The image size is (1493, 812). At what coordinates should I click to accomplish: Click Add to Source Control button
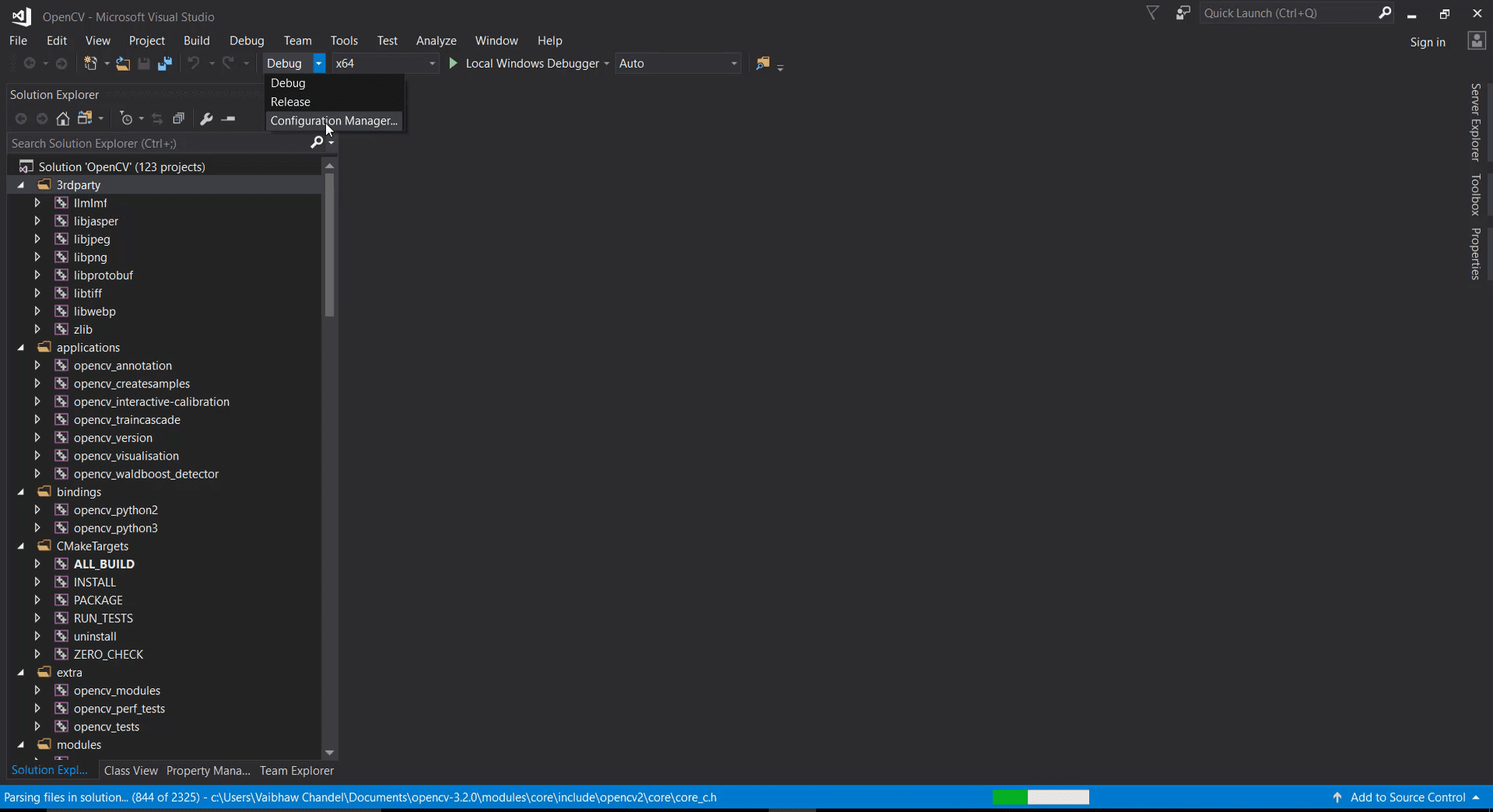point(1407,797)
